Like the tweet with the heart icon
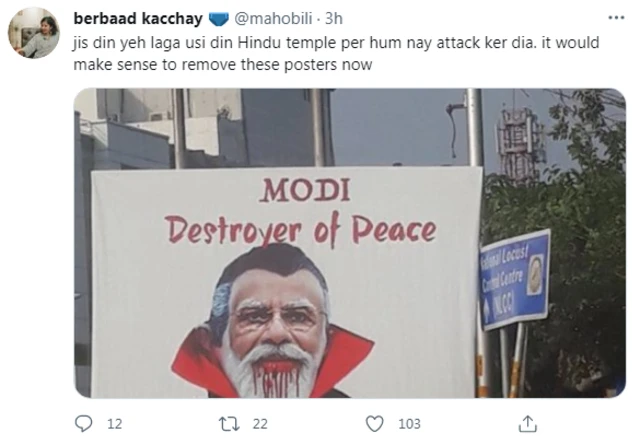Image resolution: width=640 pixels, height=445 pixels. (x=374, y=424)
